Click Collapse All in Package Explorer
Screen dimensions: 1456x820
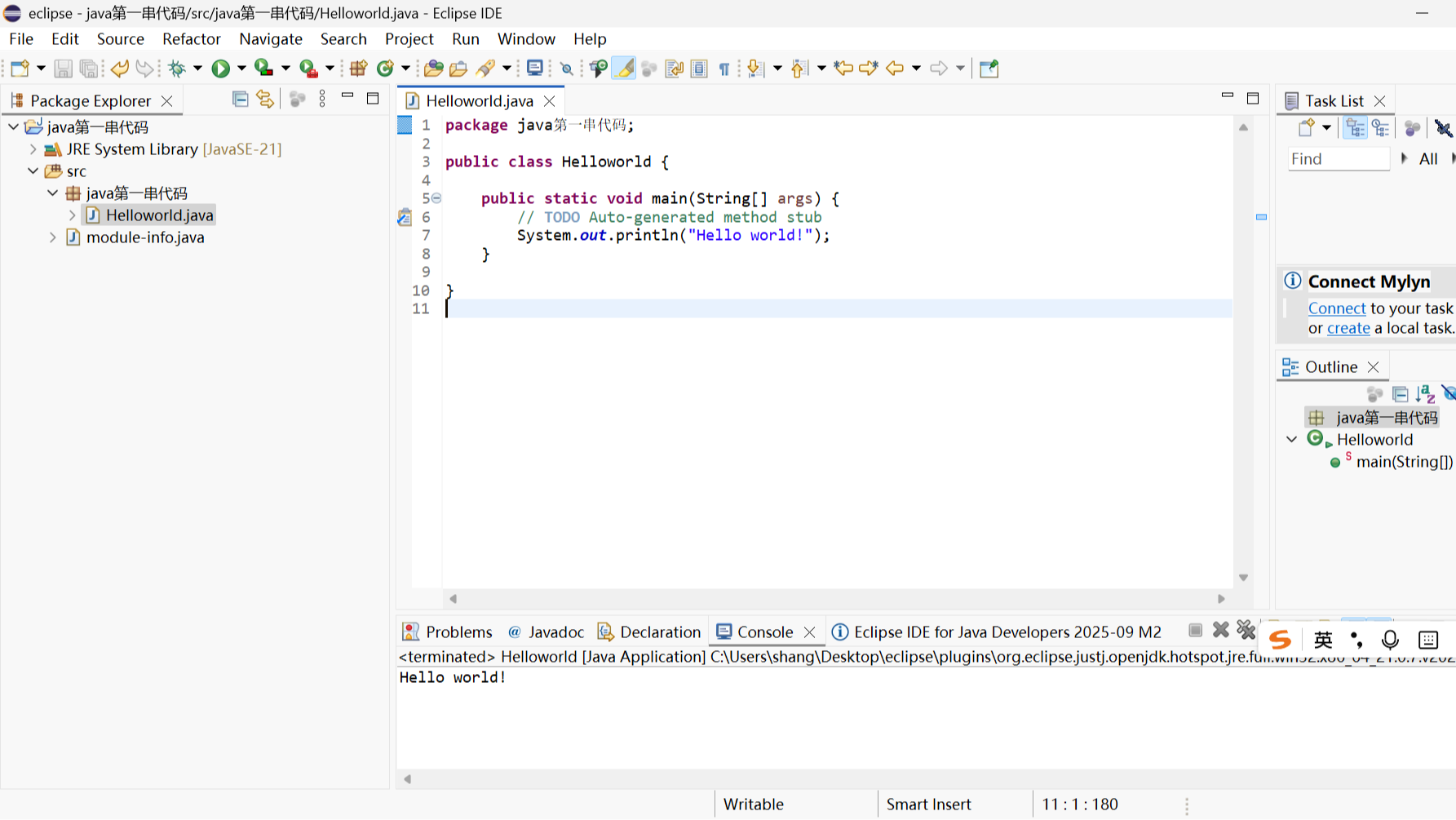coord(240,100)
